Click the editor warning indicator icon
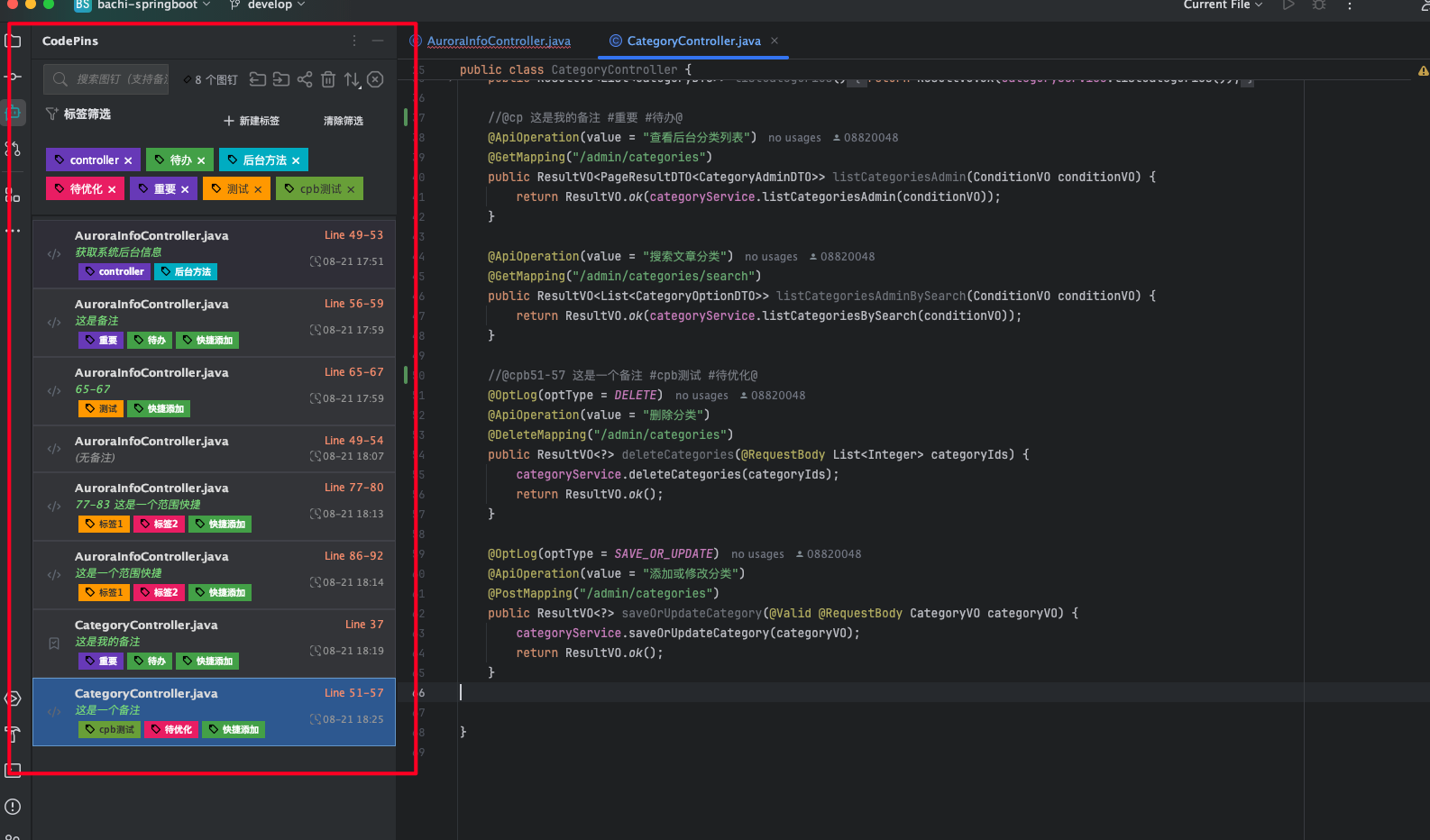This screenshot has height=840, width=1430. click(x=1423, y=70)
